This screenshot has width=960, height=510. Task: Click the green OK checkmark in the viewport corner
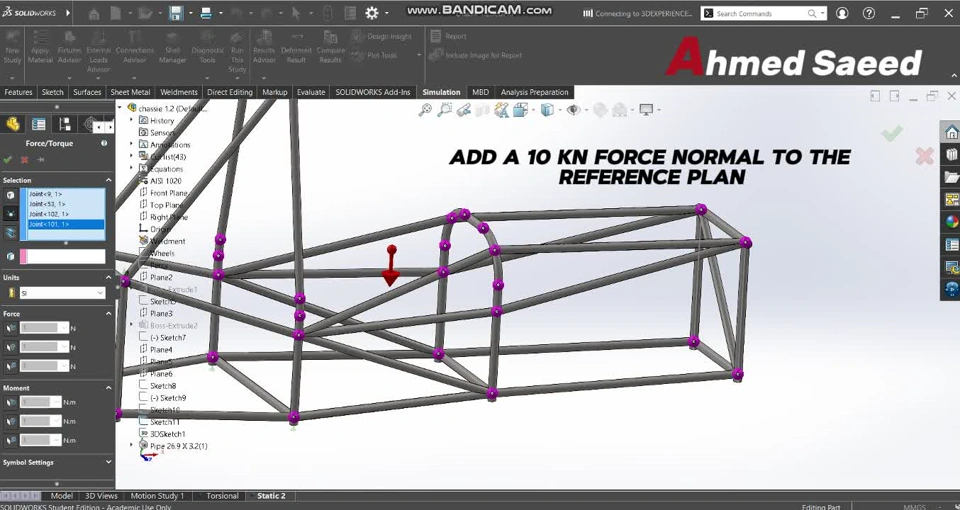click(x=892, y=133)
